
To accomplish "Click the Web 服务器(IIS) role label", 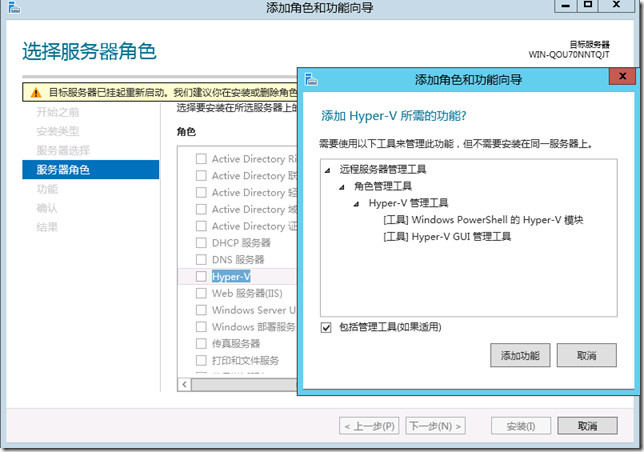I will coord(247,293).
